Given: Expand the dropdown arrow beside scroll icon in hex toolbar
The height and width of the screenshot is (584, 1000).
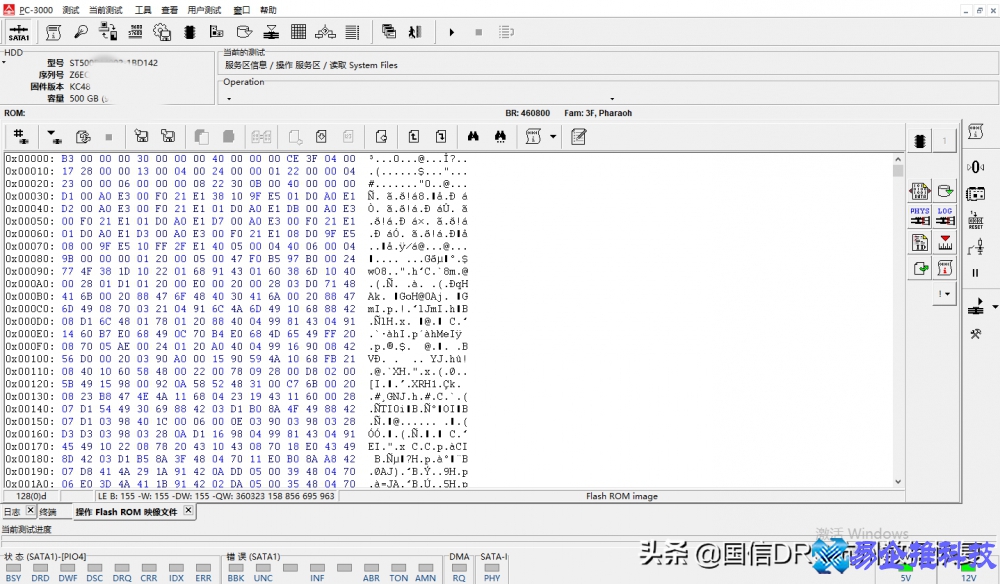Looking at the screenshot, I should coord(553,136).
